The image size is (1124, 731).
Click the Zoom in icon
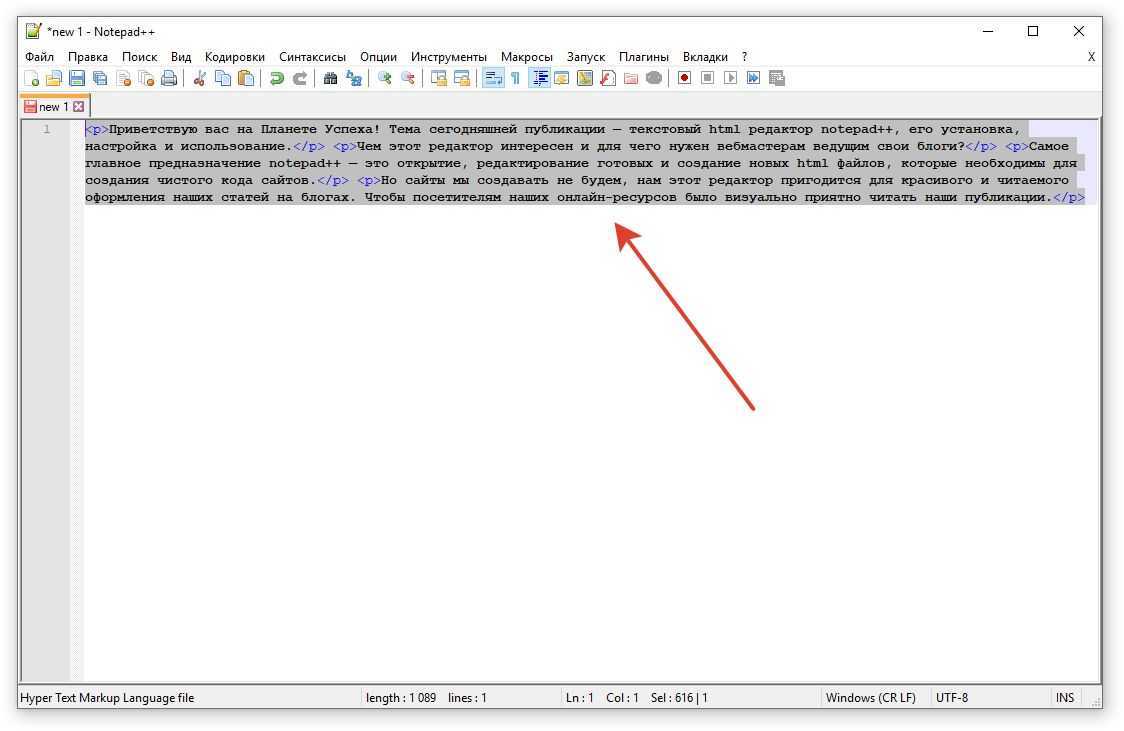click(x=384, y=78)
